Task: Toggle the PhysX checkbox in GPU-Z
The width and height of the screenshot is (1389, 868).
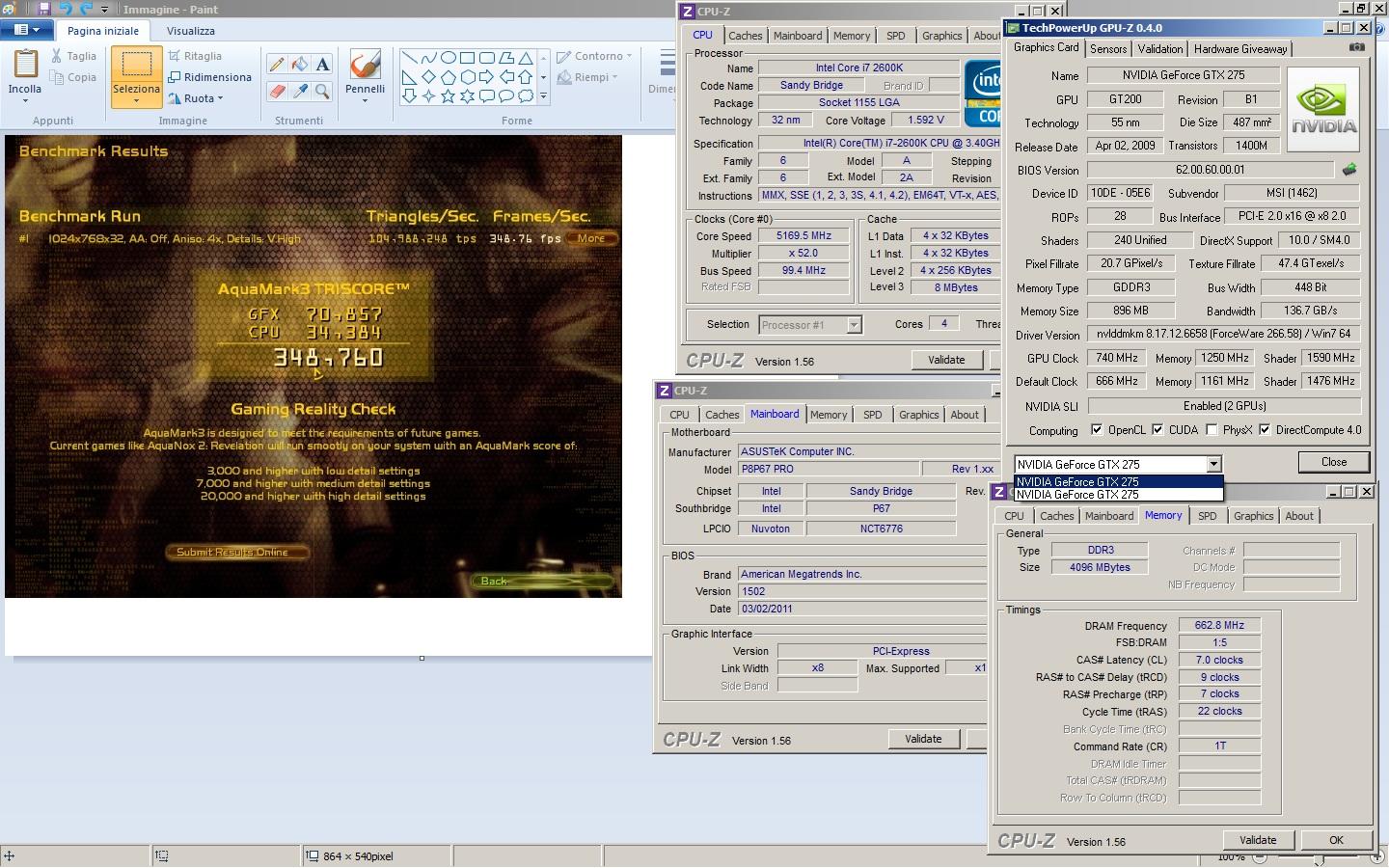Action: coord(1212,430)
